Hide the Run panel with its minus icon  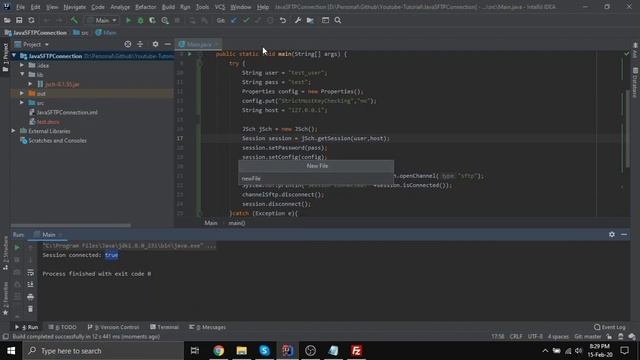[x=624, y=234]
